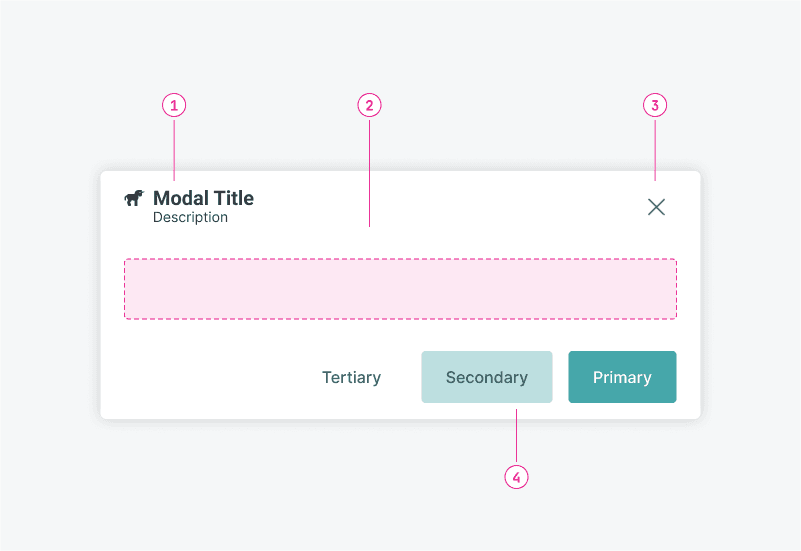Choose the Tertiary text button
Image resolution: width=801 pixels, height=551 pixels.
coord(351,377)
